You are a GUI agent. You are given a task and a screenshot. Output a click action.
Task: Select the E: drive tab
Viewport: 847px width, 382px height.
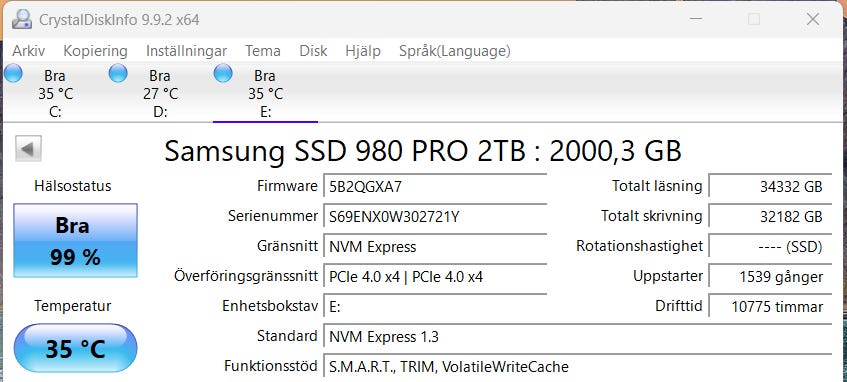[x=265, y=93]
